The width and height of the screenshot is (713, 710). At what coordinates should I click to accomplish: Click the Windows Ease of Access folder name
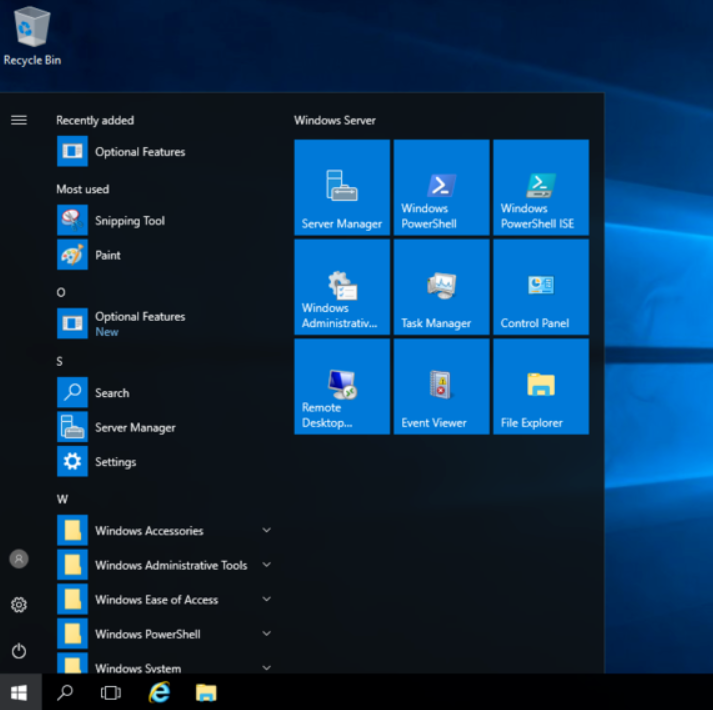(156, 600)
